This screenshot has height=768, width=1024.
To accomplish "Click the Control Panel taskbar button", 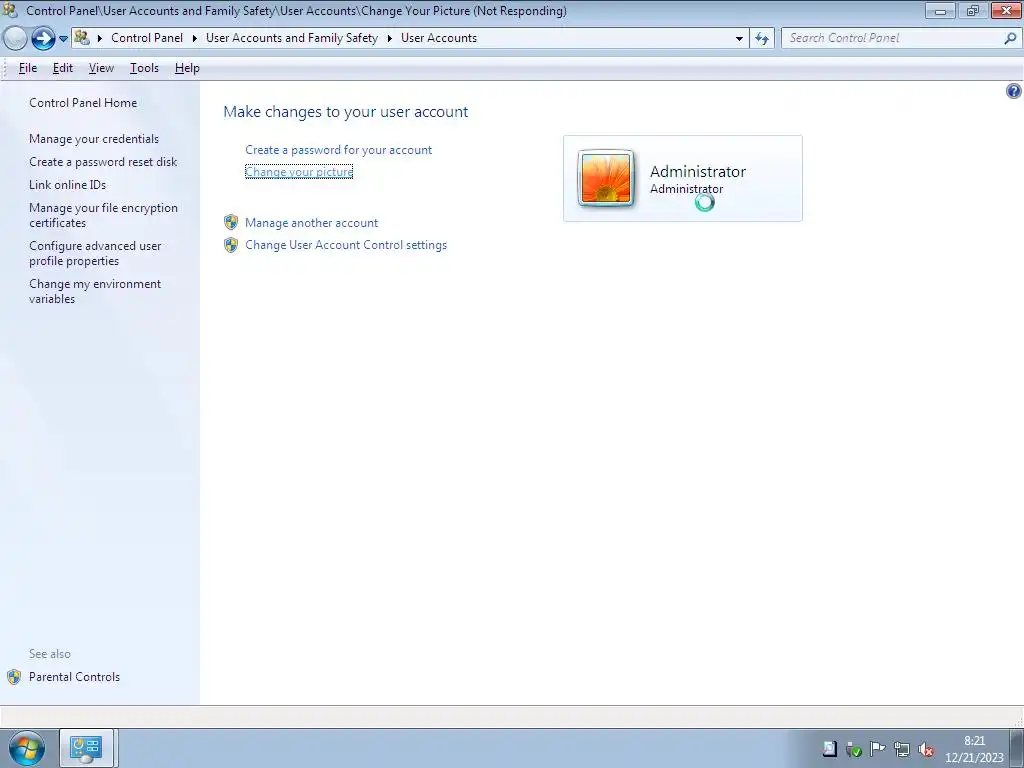I will coord(86,748).
